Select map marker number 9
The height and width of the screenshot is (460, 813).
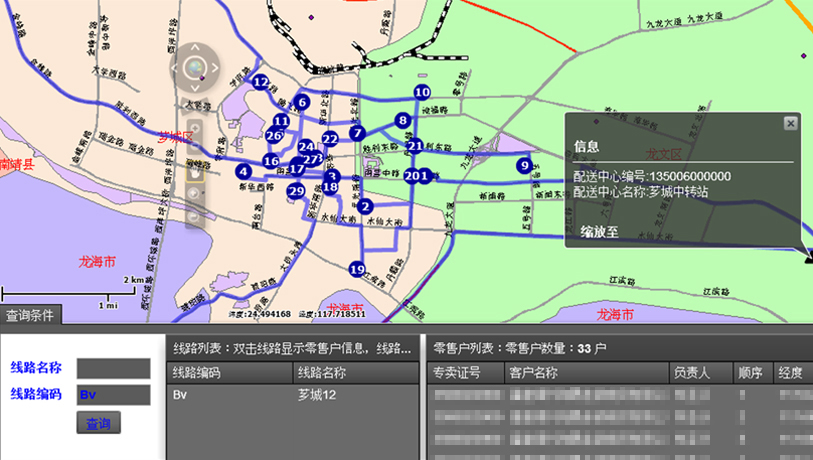click(523, 165)
